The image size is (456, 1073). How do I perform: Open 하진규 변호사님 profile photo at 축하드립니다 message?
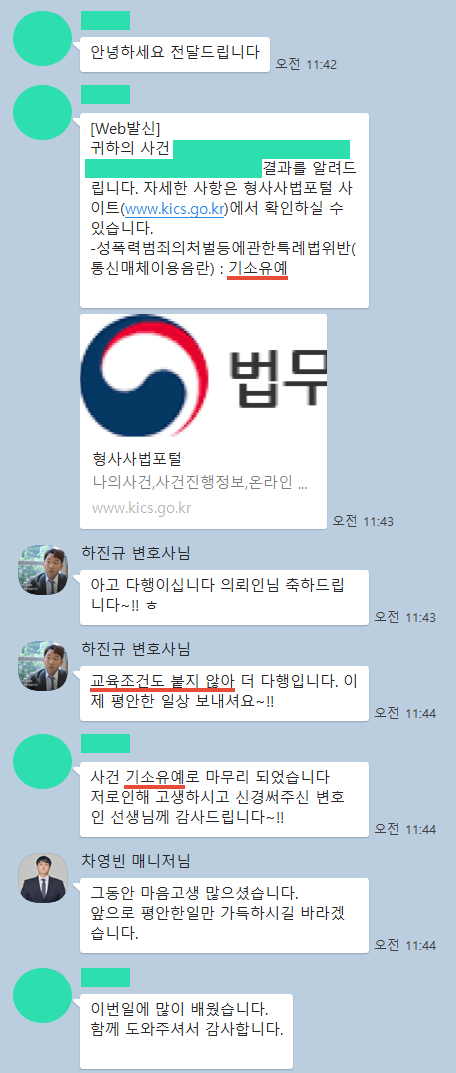[x=43, y=570]
